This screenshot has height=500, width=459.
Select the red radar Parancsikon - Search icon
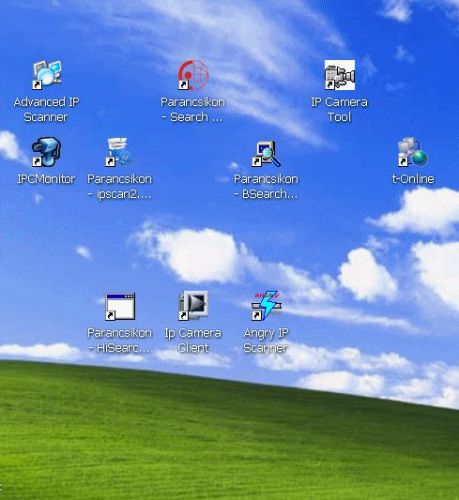click(x=193, y=75)
